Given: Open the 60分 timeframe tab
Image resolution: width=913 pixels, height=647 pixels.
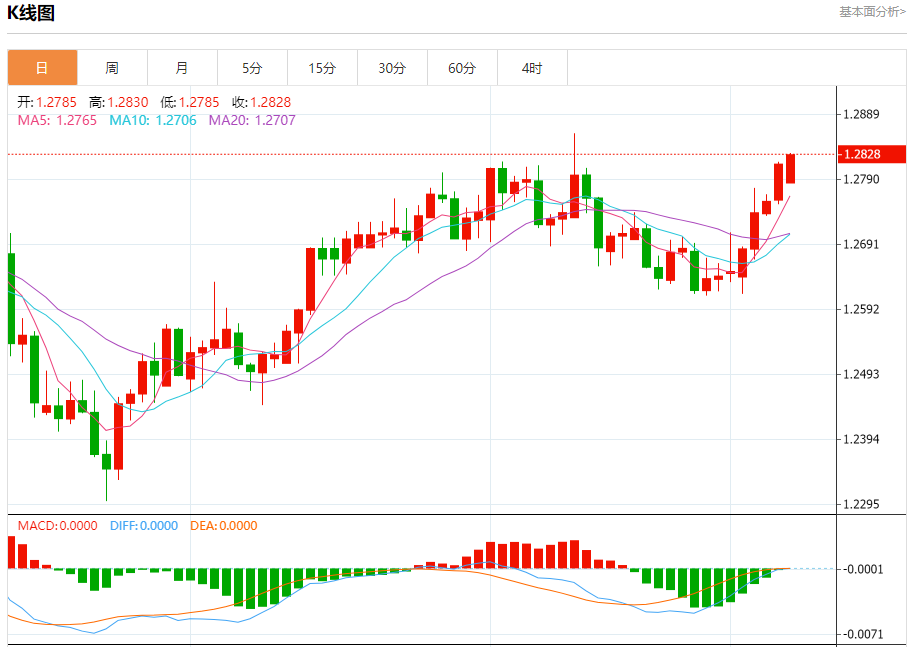Looking at the screenshot, I should pos(462,68).
